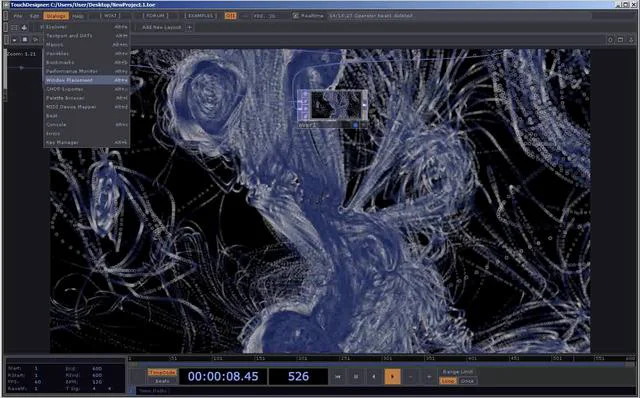Image resolution: width=640 pixels, height=398 pixels.
Task: Click Add New Layout
Action: [162, 27]
